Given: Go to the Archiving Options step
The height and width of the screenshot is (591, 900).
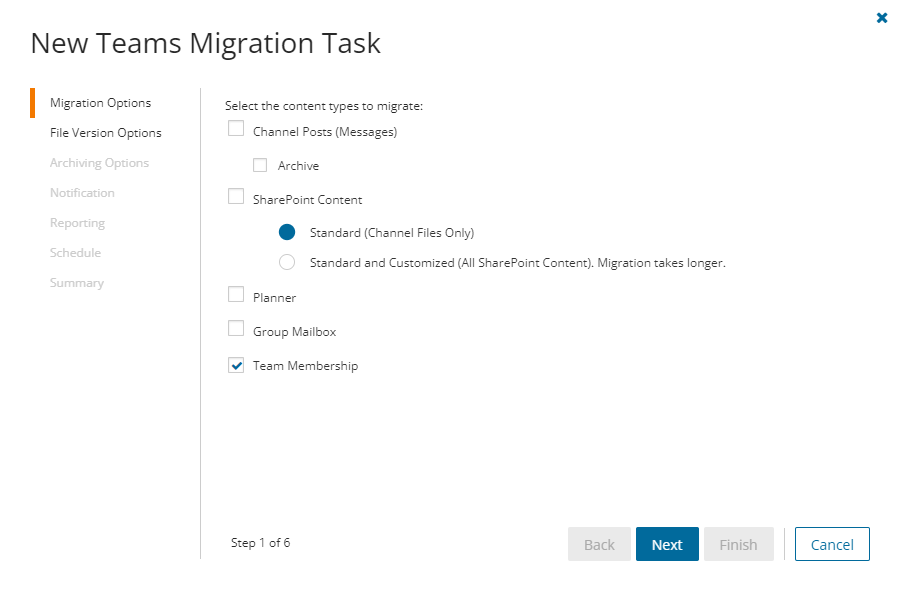Looking at the screenshot, I should 99,163.
